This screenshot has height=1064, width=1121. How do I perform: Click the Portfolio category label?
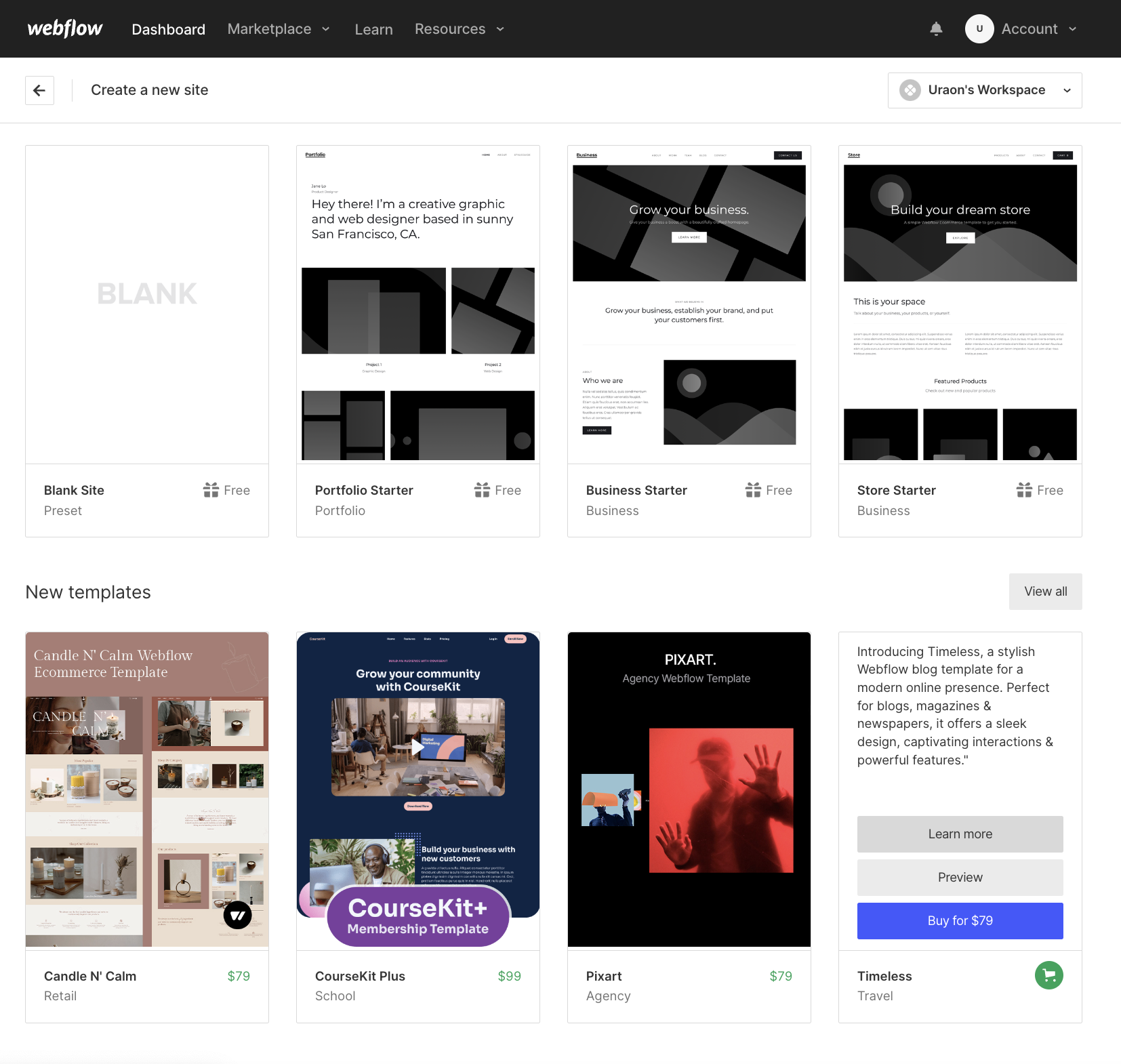(x=340, y=511)
